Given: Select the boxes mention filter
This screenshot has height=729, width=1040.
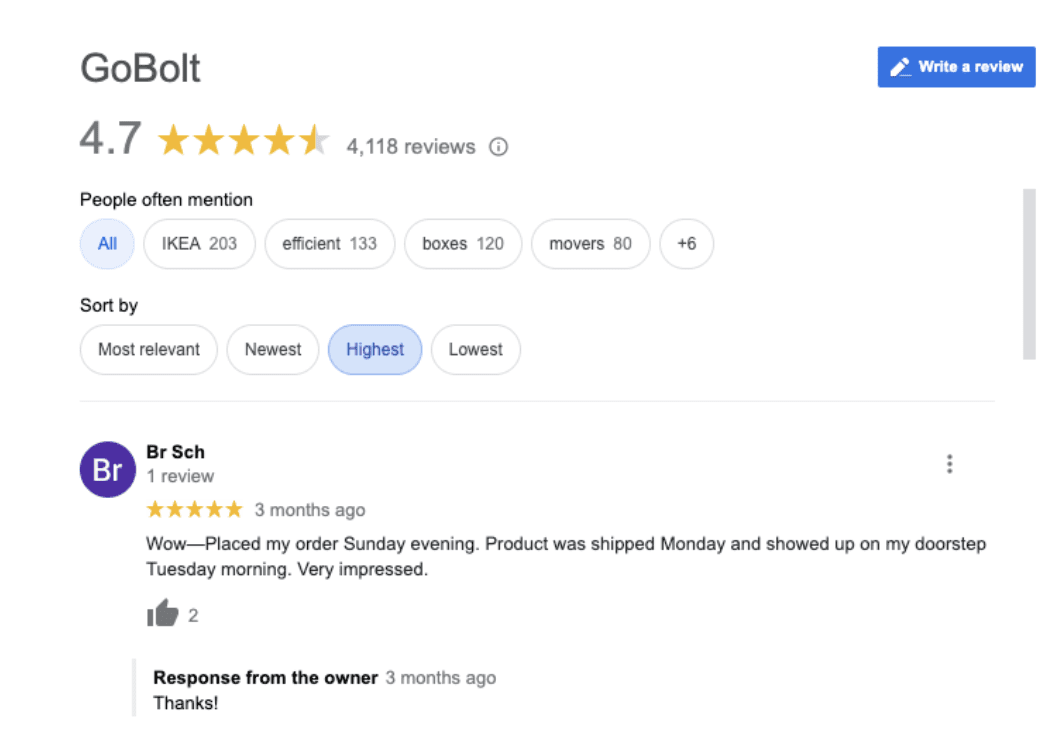Looking at the screenshot, I should (x=462, y=244).
